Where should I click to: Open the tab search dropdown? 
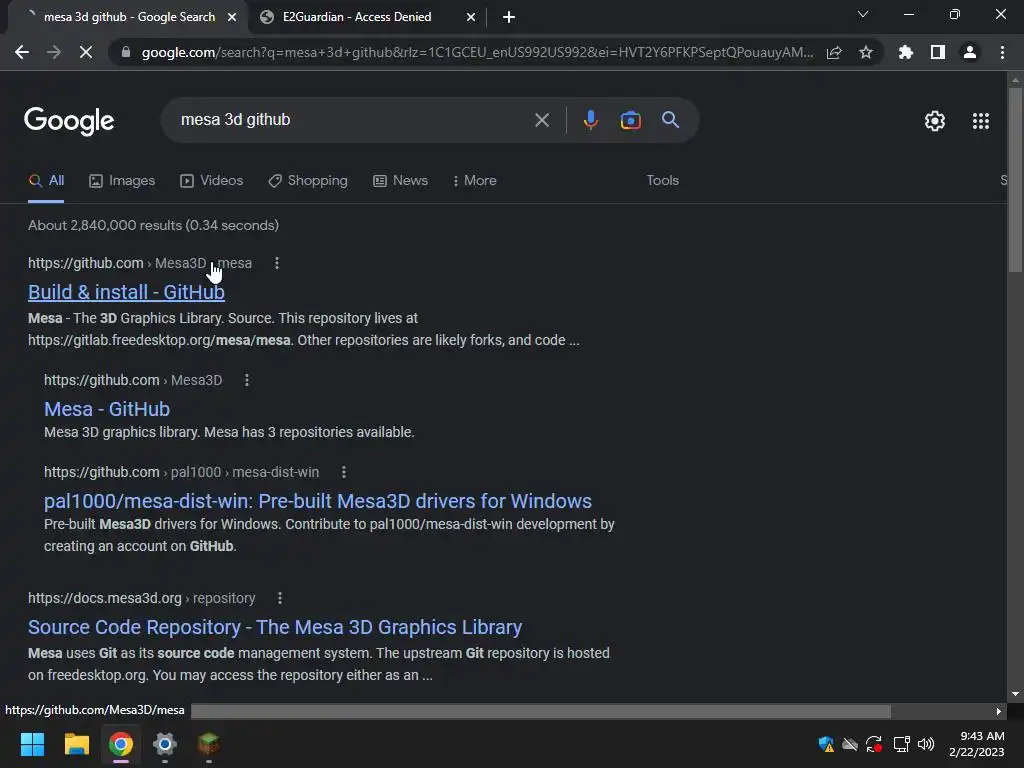pyautogui.click(x=863, y=14)
